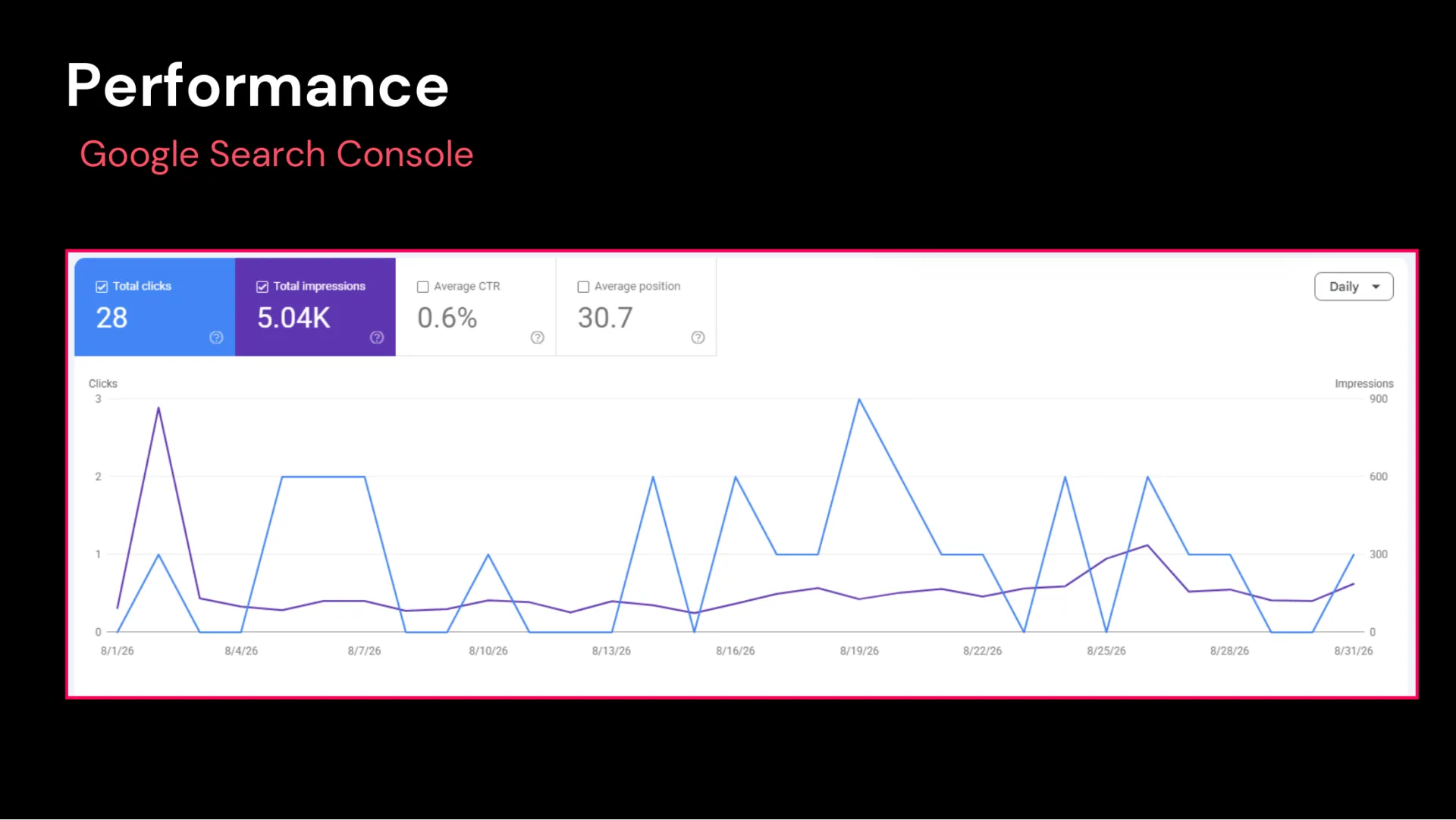The image size is (1456, 820).
Task: Click the 8/31/26 date label
Action: tap(1354, 651)
